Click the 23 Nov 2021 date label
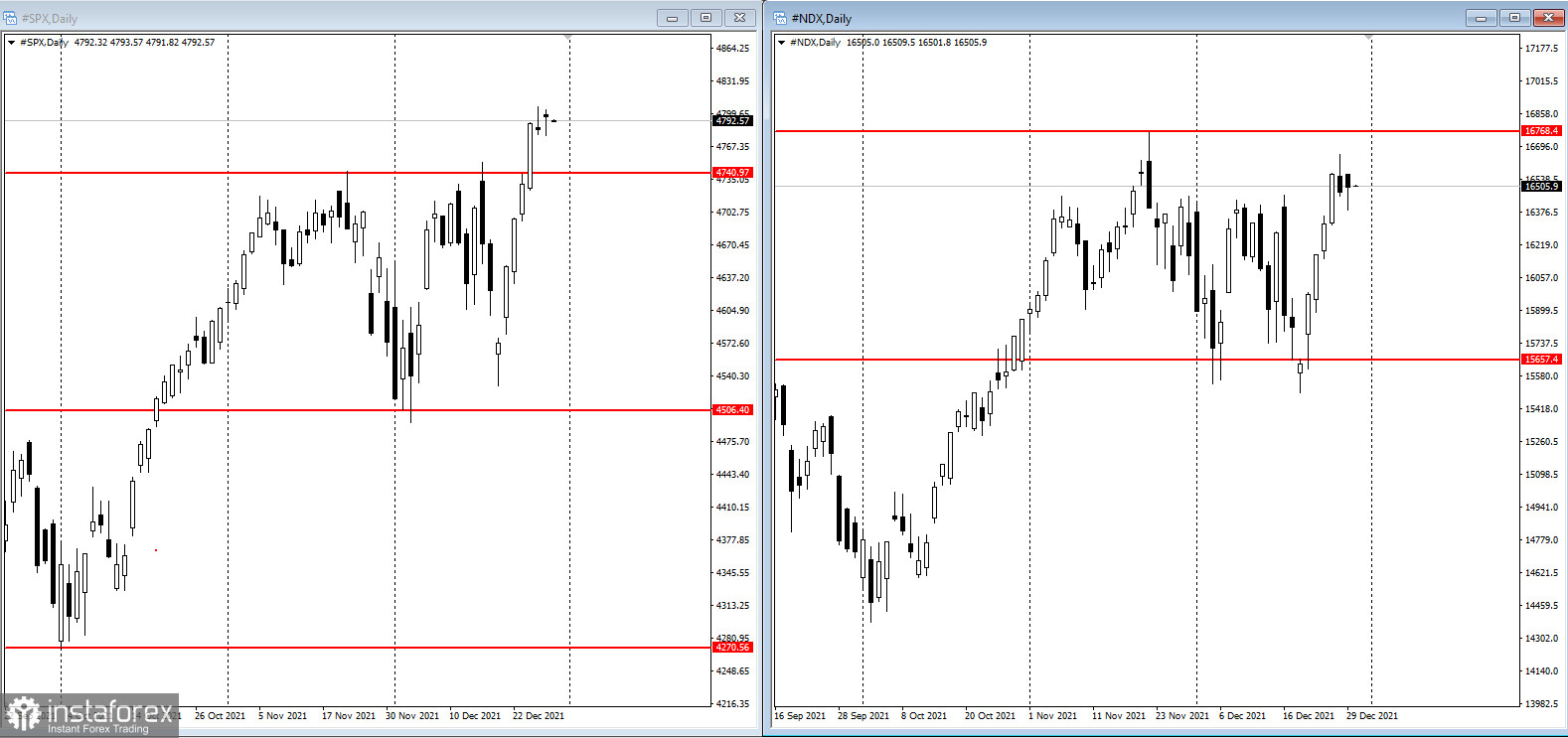 coord(1182,716)
